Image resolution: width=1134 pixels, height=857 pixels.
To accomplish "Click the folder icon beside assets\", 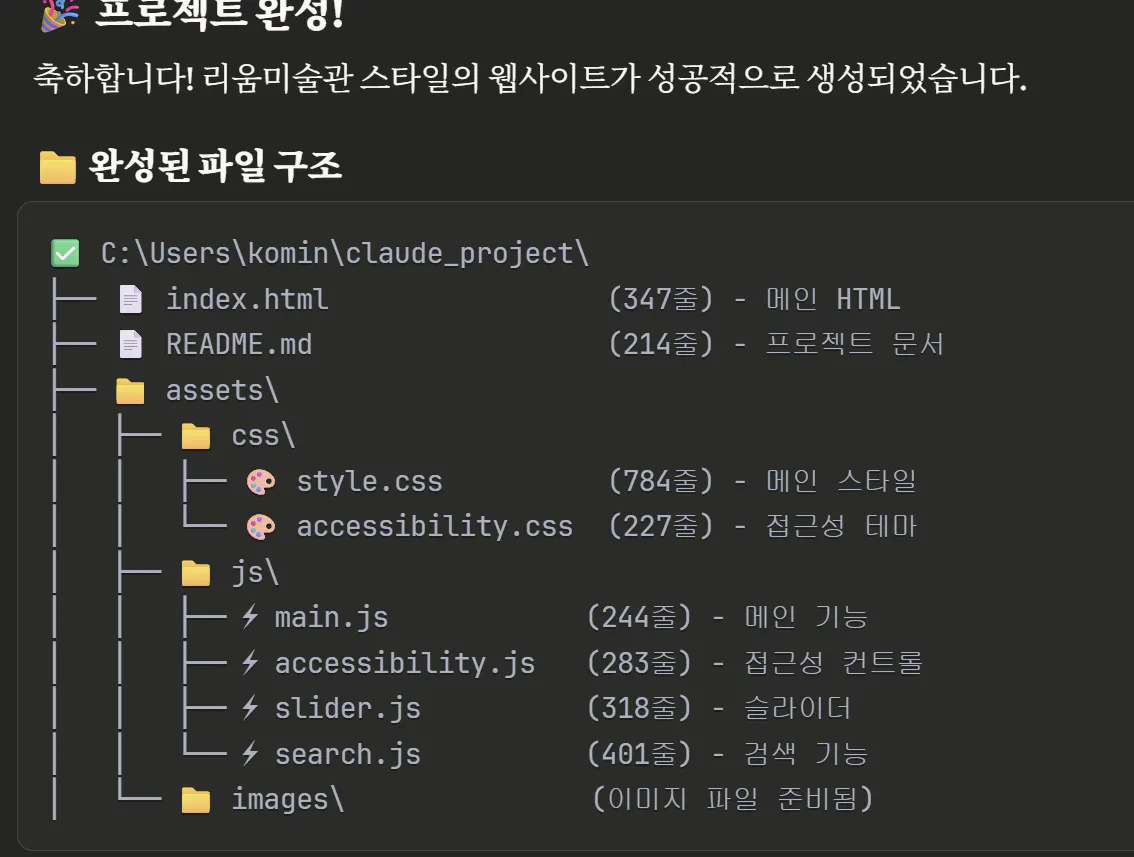I will (130, 391).
